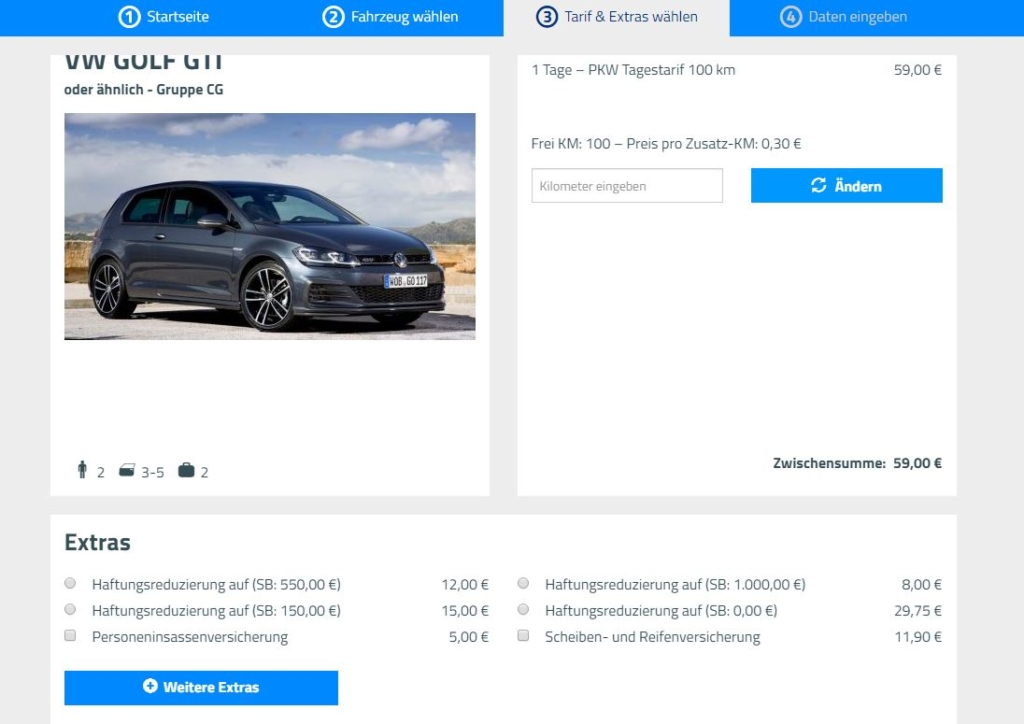The height and width of the screenshot is (724, 1024).
Task: Click the step 4 circle number icon
Action: coord(791,17)
